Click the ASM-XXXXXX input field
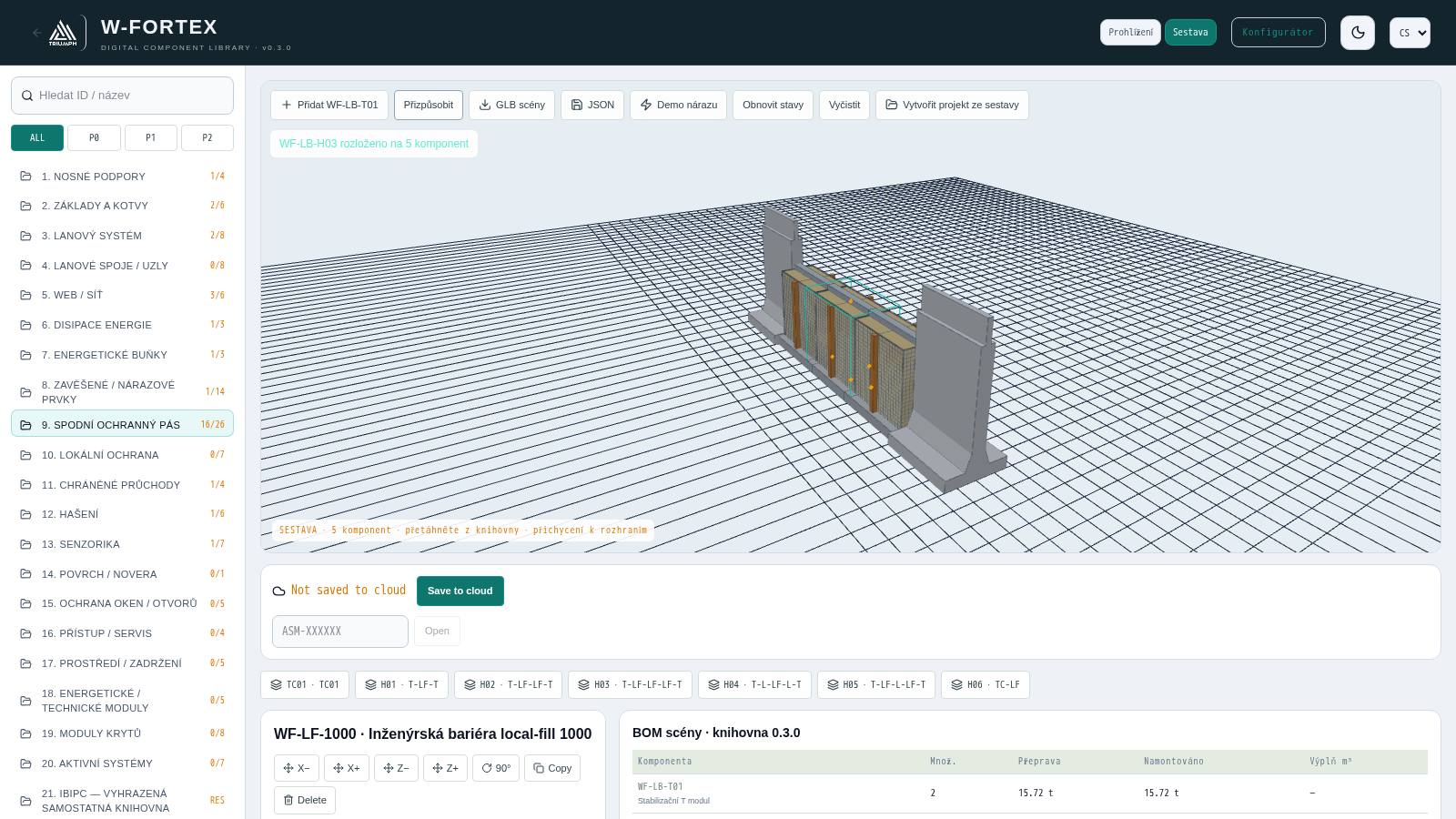 click(340, 631)
